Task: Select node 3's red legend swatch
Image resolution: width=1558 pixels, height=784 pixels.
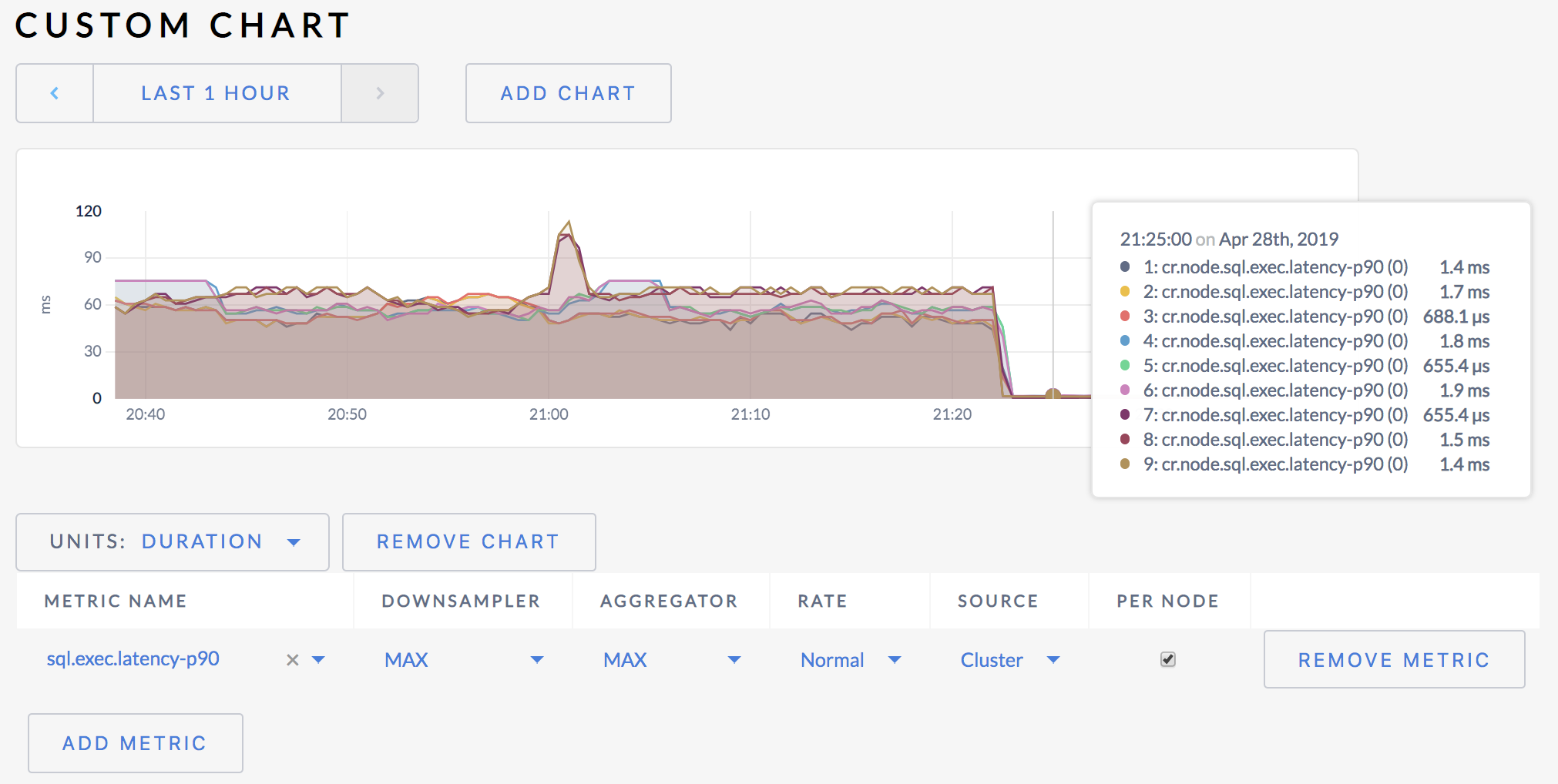Action: point(1127,317)
